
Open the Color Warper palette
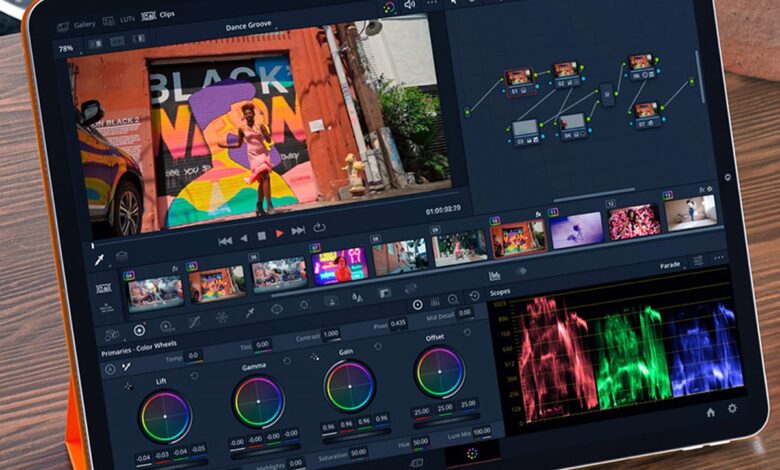coord(222,317)
